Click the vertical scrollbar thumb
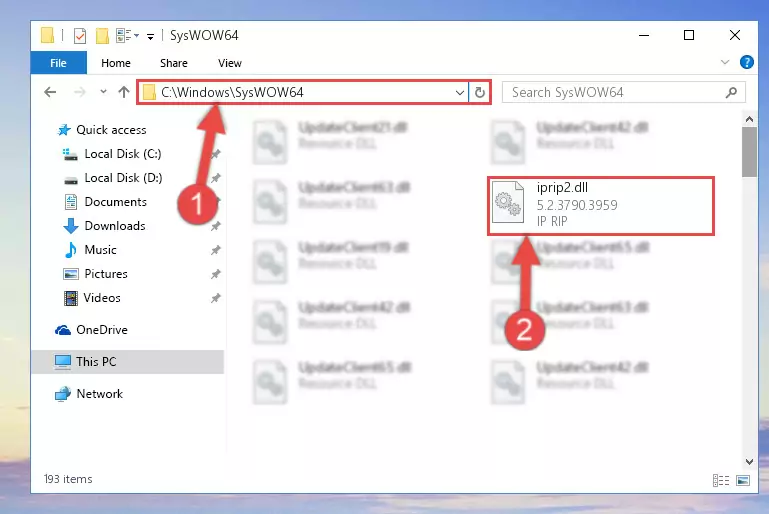The width and height of the screenshot is (769, 514). [749, 152]
